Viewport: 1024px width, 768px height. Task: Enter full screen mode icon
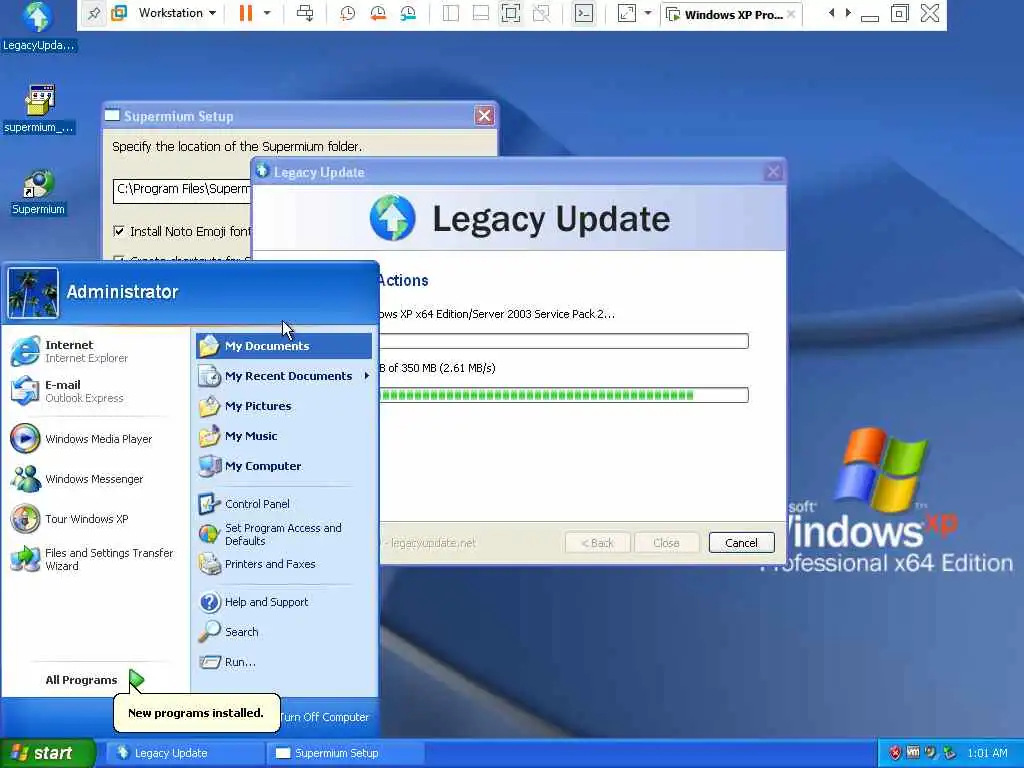[511, 13]
